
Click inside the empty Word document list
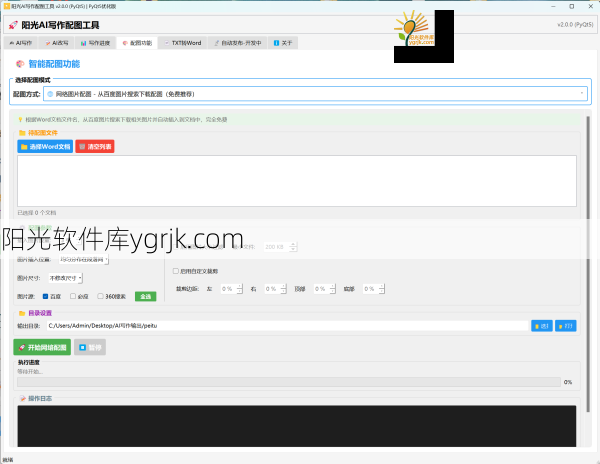pos(297,181)
